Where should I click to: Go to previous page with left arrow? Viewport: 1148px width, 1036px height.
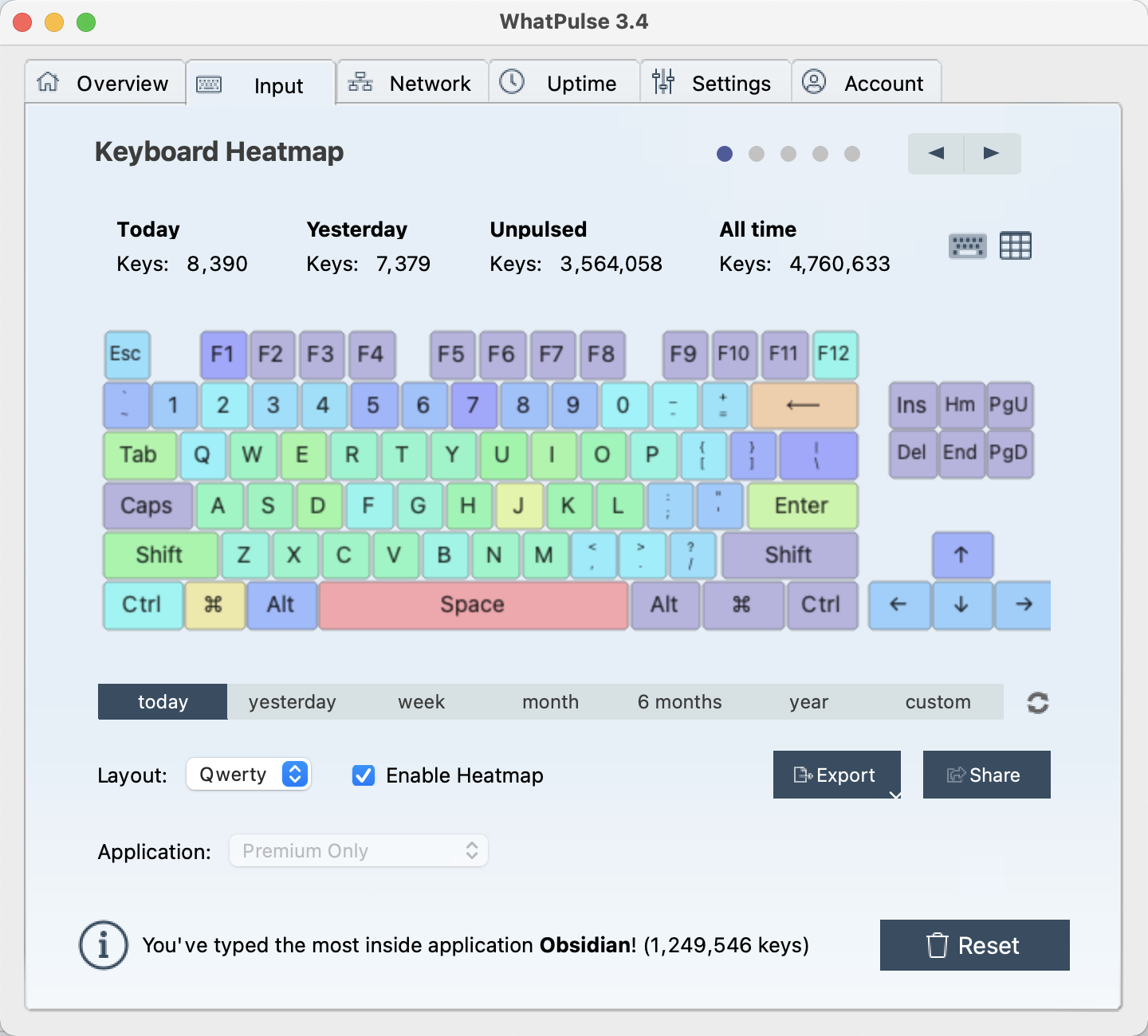coord(936,154)
